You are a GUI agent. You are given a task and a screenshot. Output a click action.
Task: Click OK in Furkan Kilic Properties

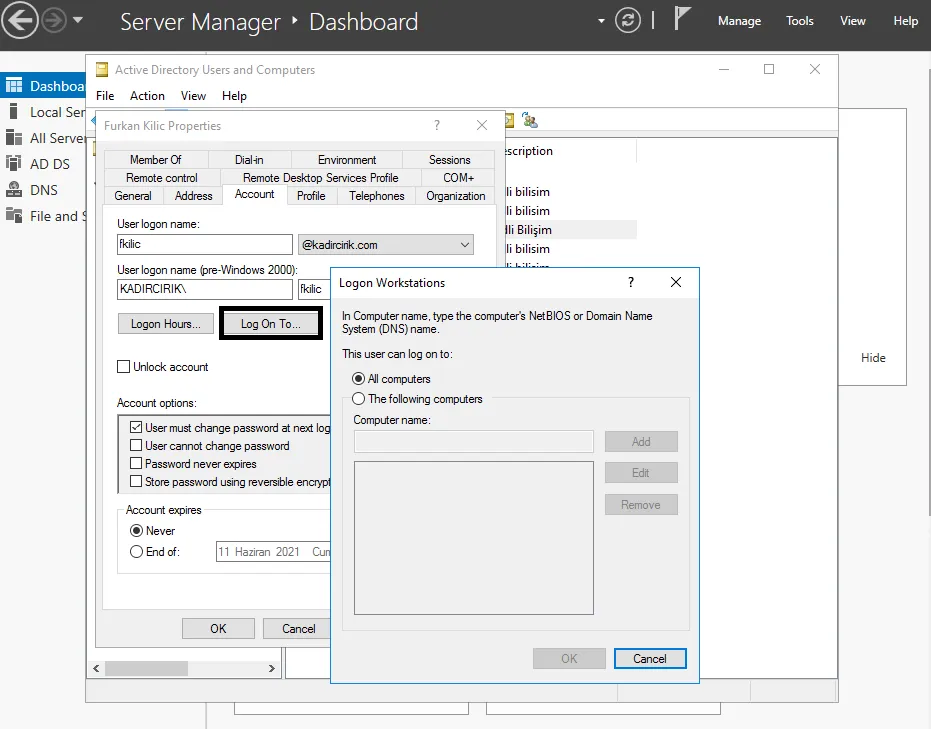tap(218, 629)
